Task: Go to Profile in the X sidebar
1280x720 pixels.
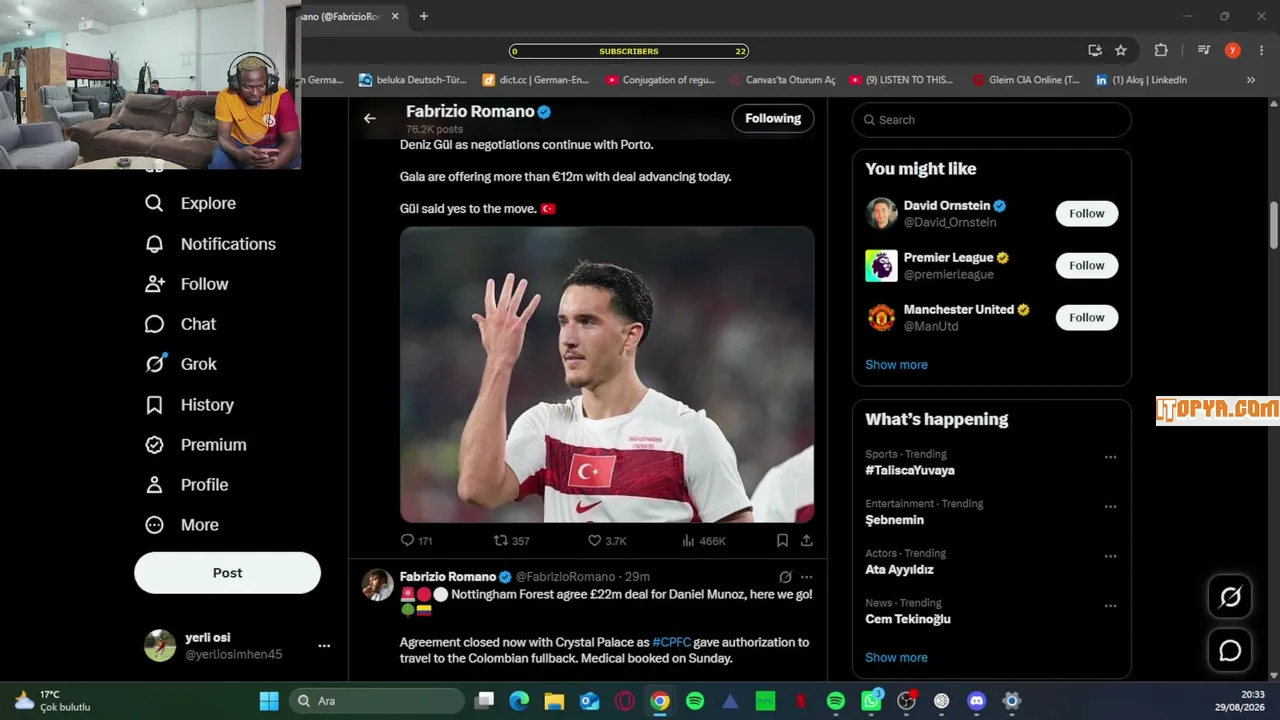Action: [187, 485]
